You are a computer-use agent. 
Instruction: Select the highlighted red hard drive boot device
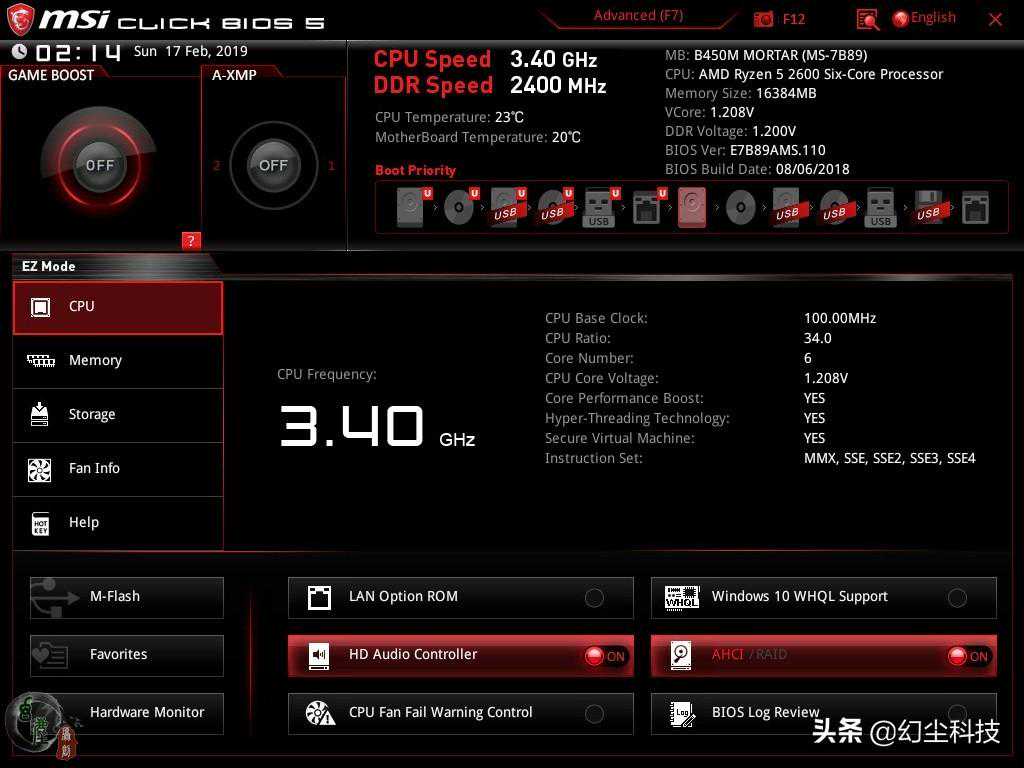click(692, 208)
